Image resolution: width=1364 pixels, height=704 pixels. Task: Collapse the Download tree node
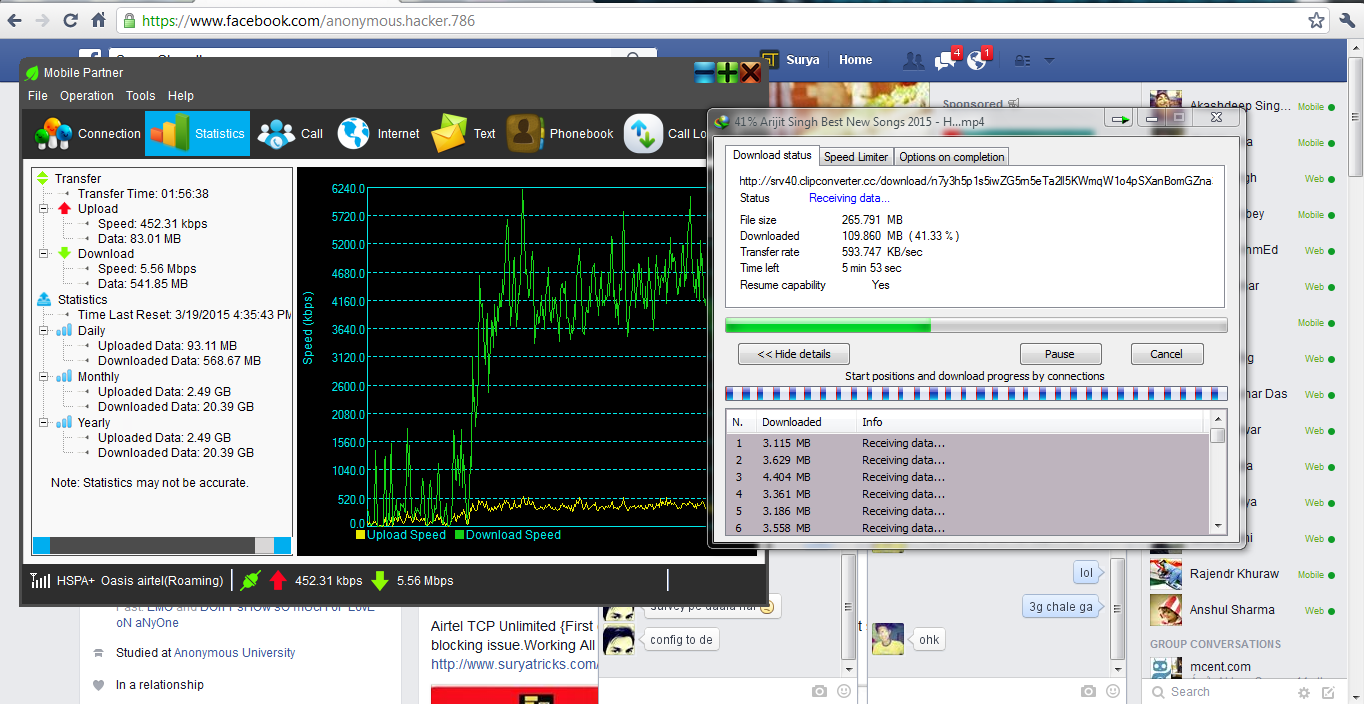coord(43,254)
